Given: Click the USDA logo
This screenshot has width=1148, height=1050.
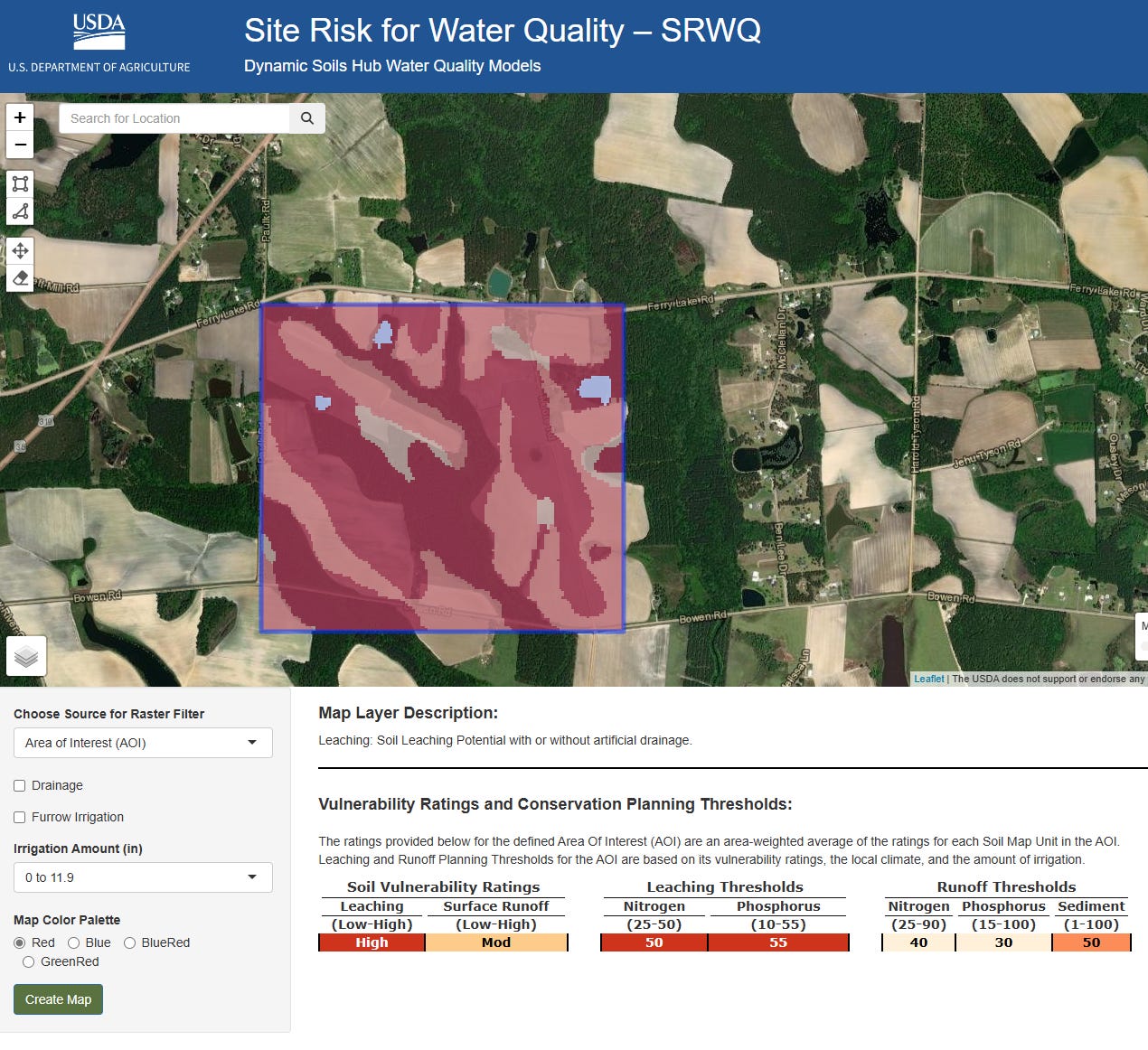Looking at the screenshot, I should pyautogui.click(x=99, y=33).
